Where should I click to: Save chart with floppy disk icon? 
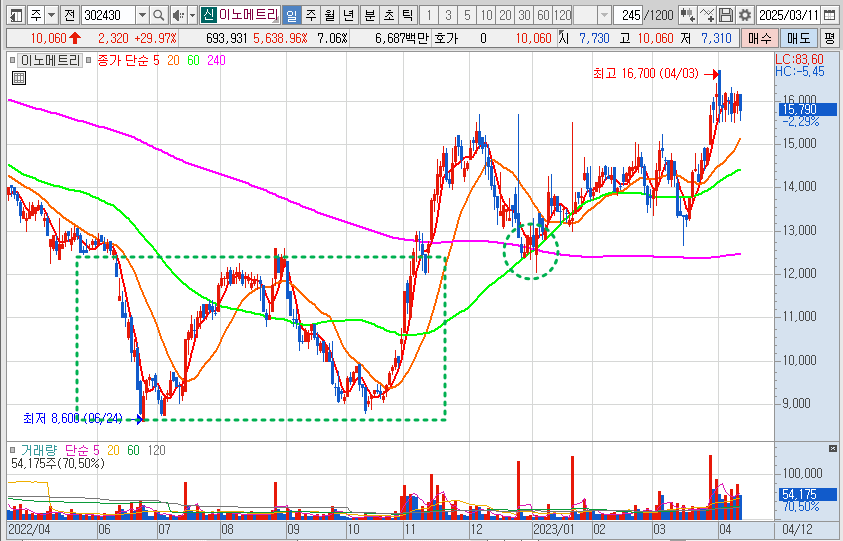(726, 15)
